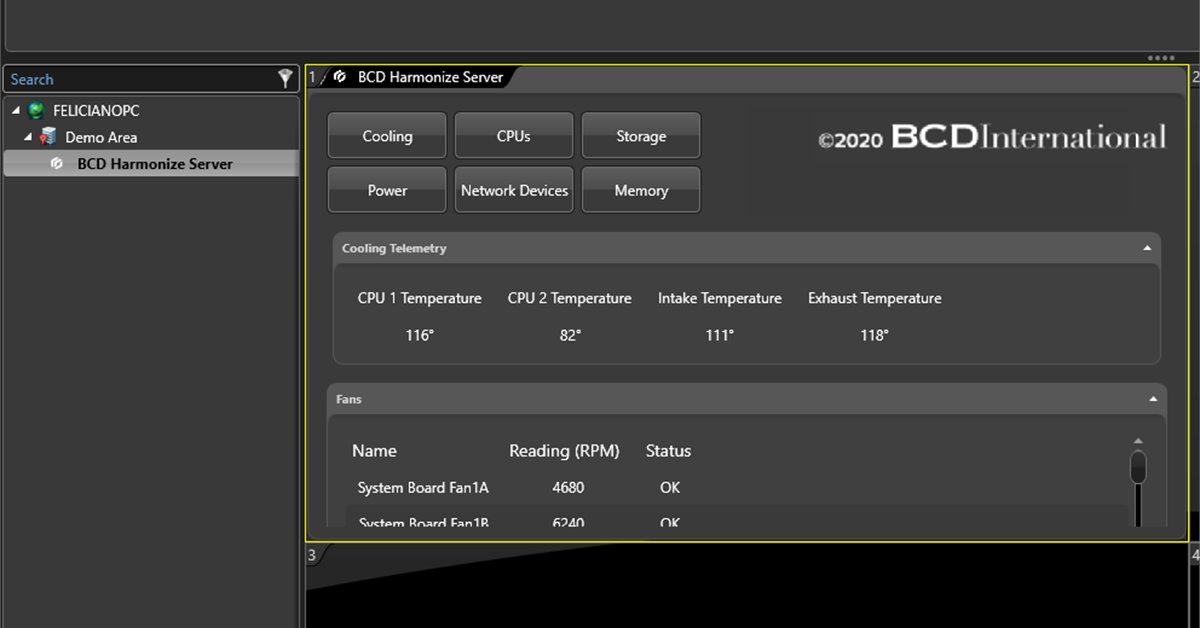Open the Power section button
The height and width of the screenshot is (628, 1200).
387,190
